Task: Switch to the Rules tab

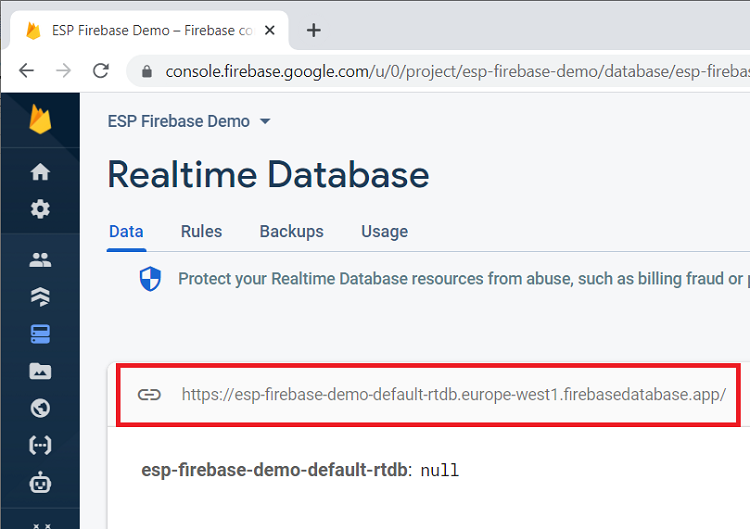Action: [201, 231]
